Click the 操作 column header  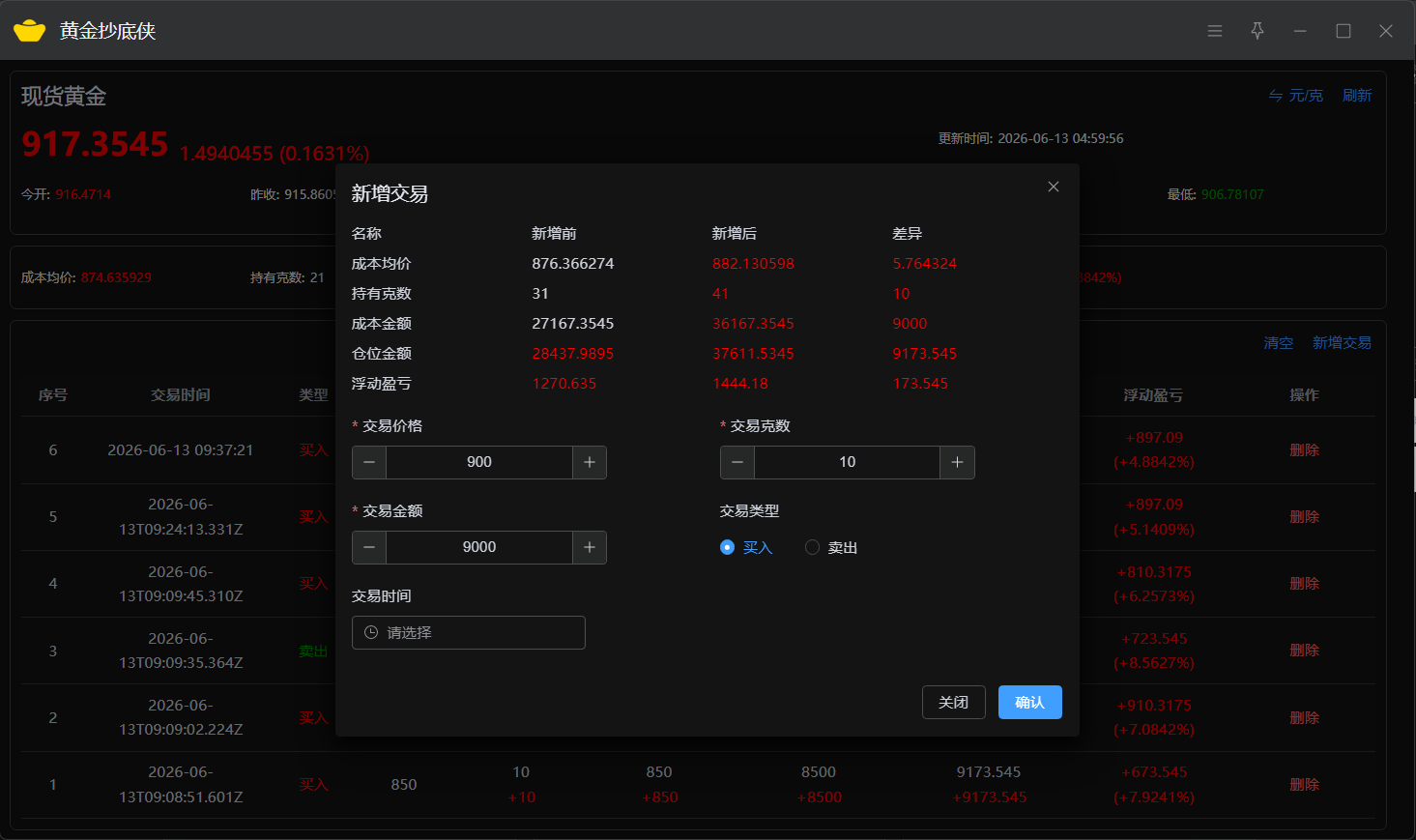1304,395
